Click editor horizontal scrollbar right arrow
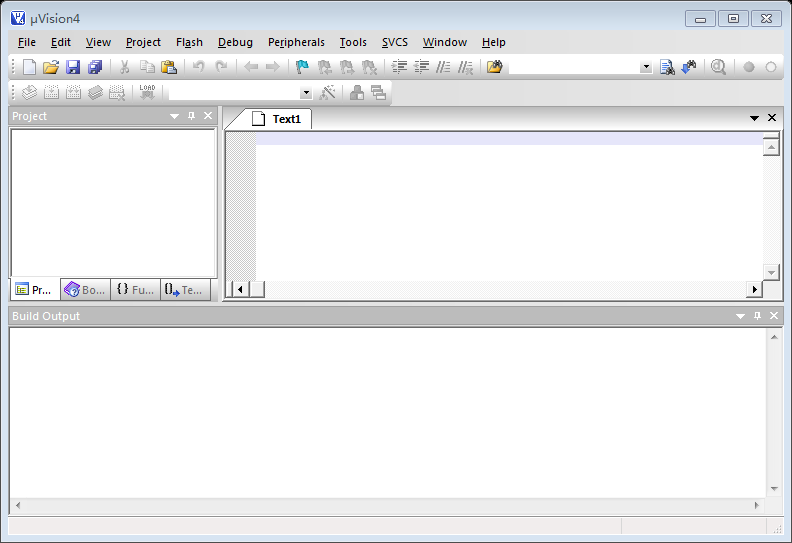 pos(754,289)
